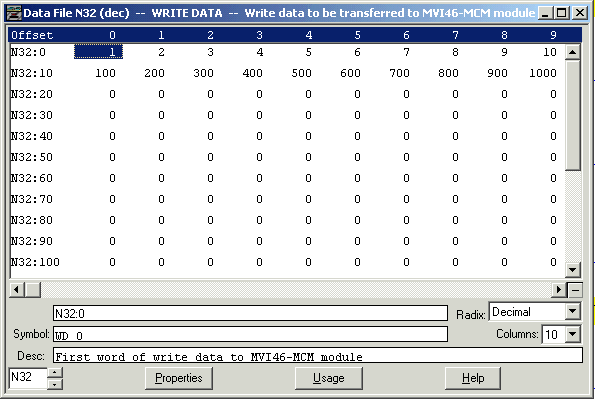
Task: Click the split minus button beside horizontal scrollbar
Action: tap(575, 290)
